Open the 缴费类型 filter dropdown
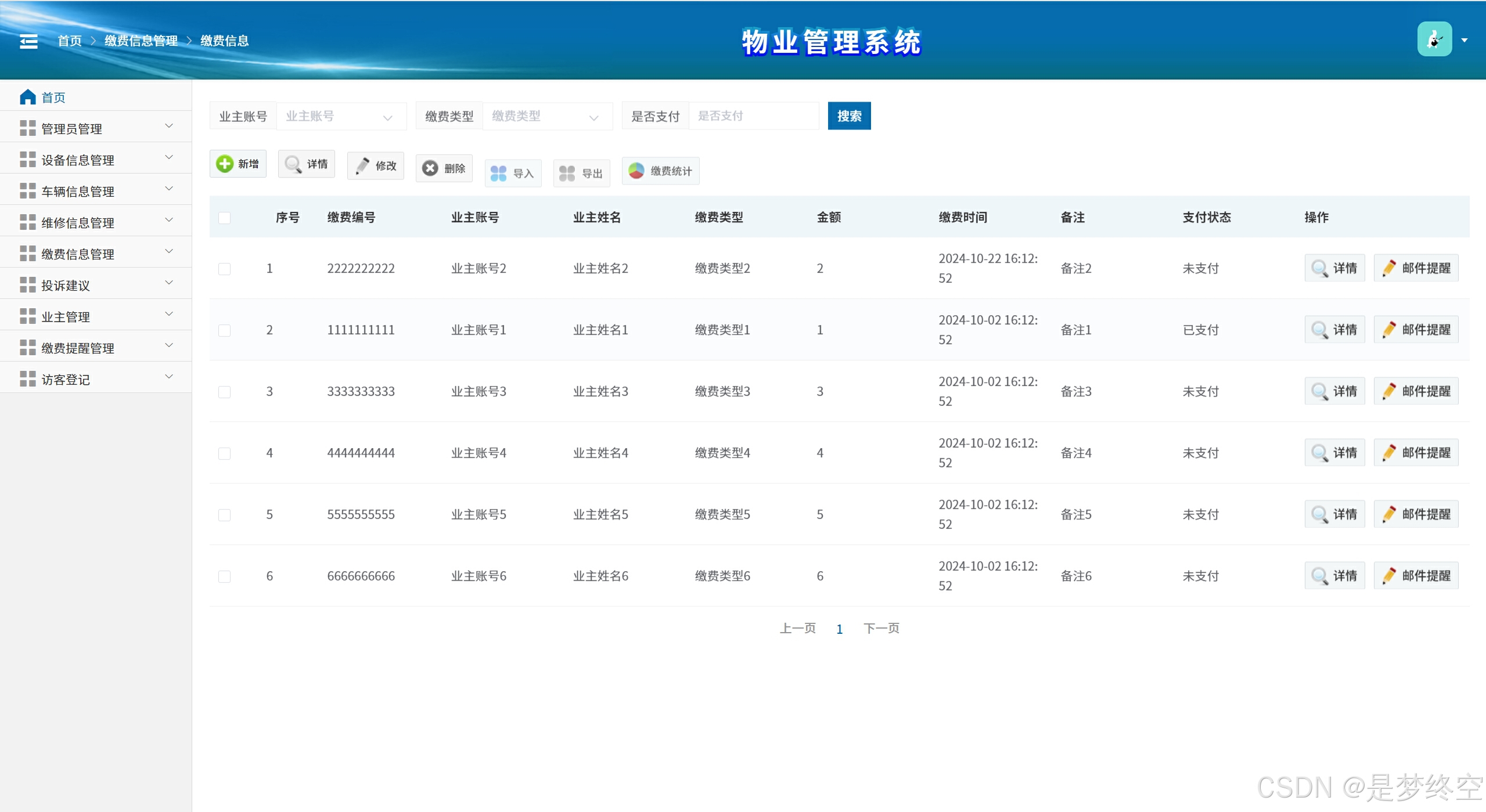 547,116
